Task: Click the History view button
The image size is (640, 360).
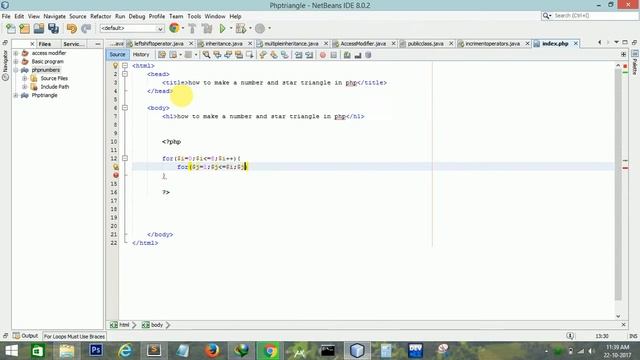Action: tap(141, 55)
